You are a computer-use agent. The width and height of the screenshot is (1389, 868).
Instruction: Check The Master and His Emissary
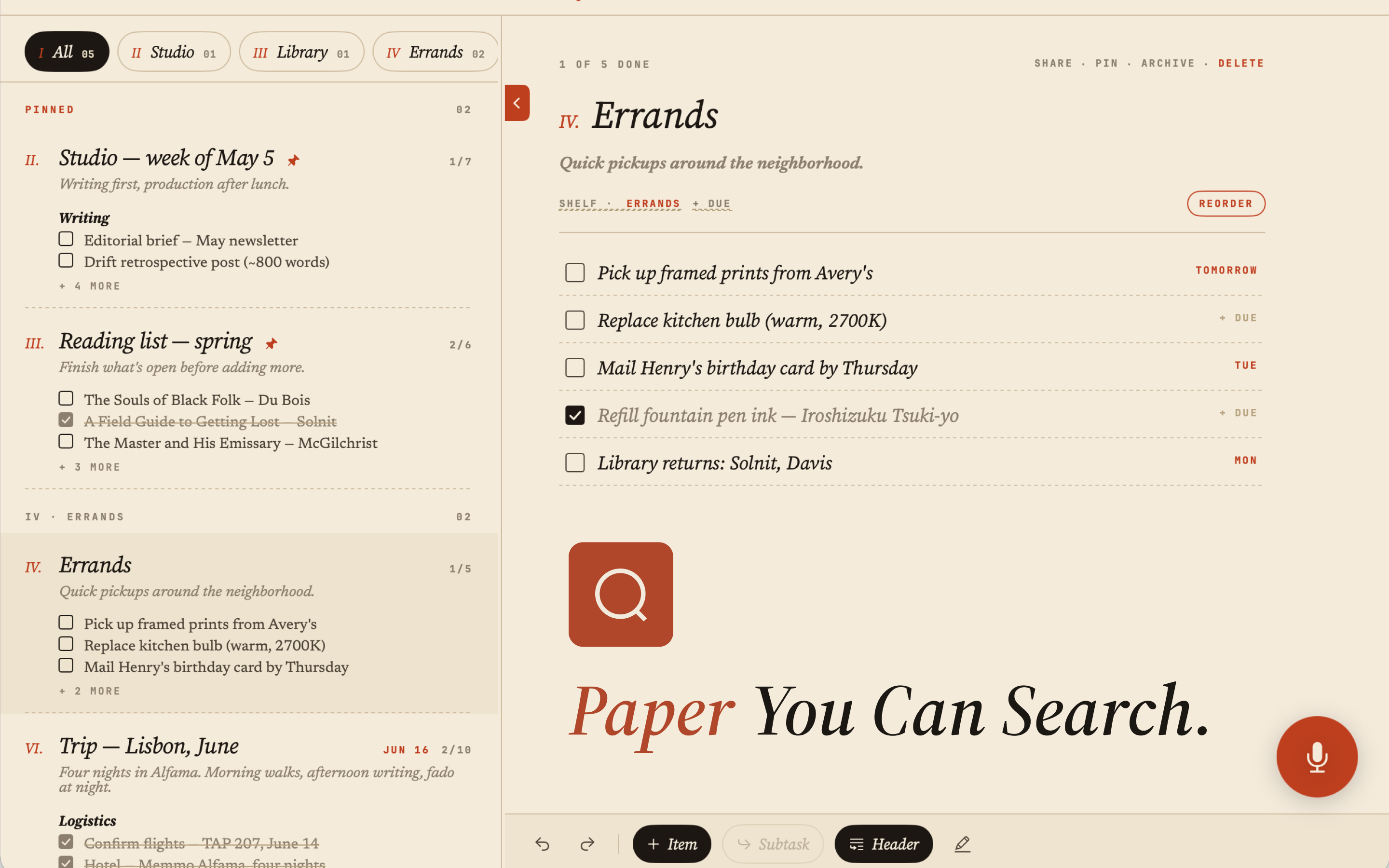[x=66, y=441]
